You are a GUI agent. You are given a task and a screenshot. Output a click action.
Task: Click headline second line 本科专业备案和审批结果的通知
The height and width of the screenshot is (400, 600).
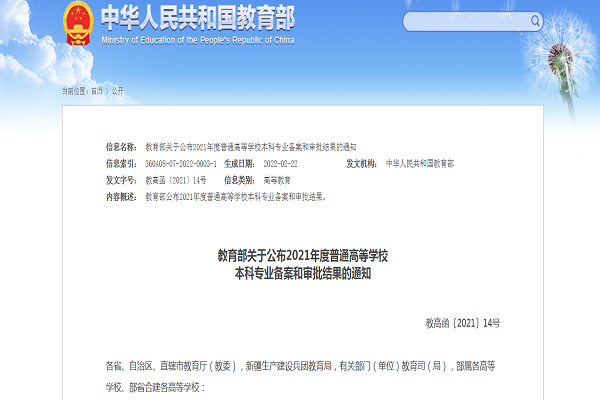click(x=303, y=273)
